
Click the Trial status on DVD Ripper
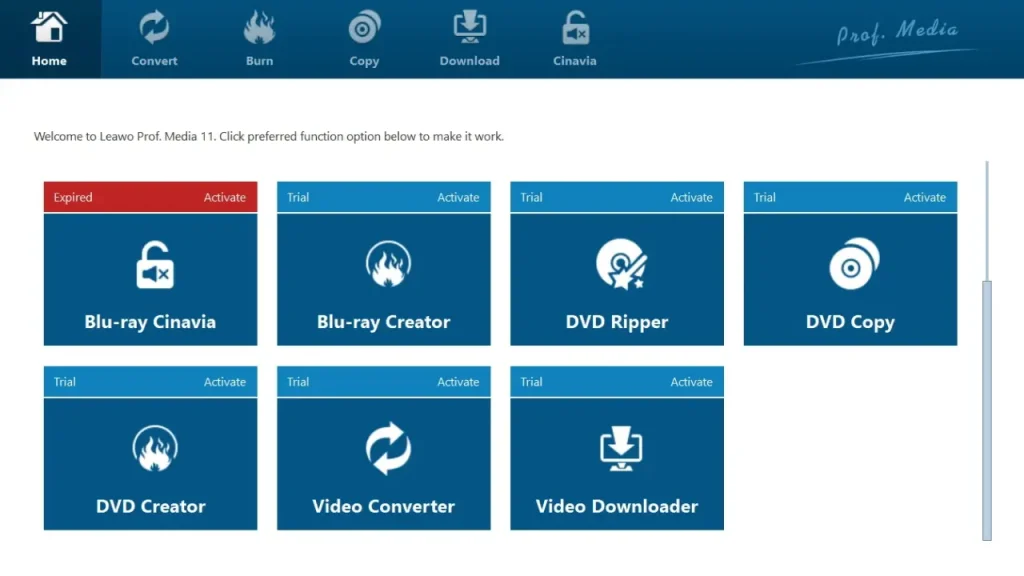531,197
